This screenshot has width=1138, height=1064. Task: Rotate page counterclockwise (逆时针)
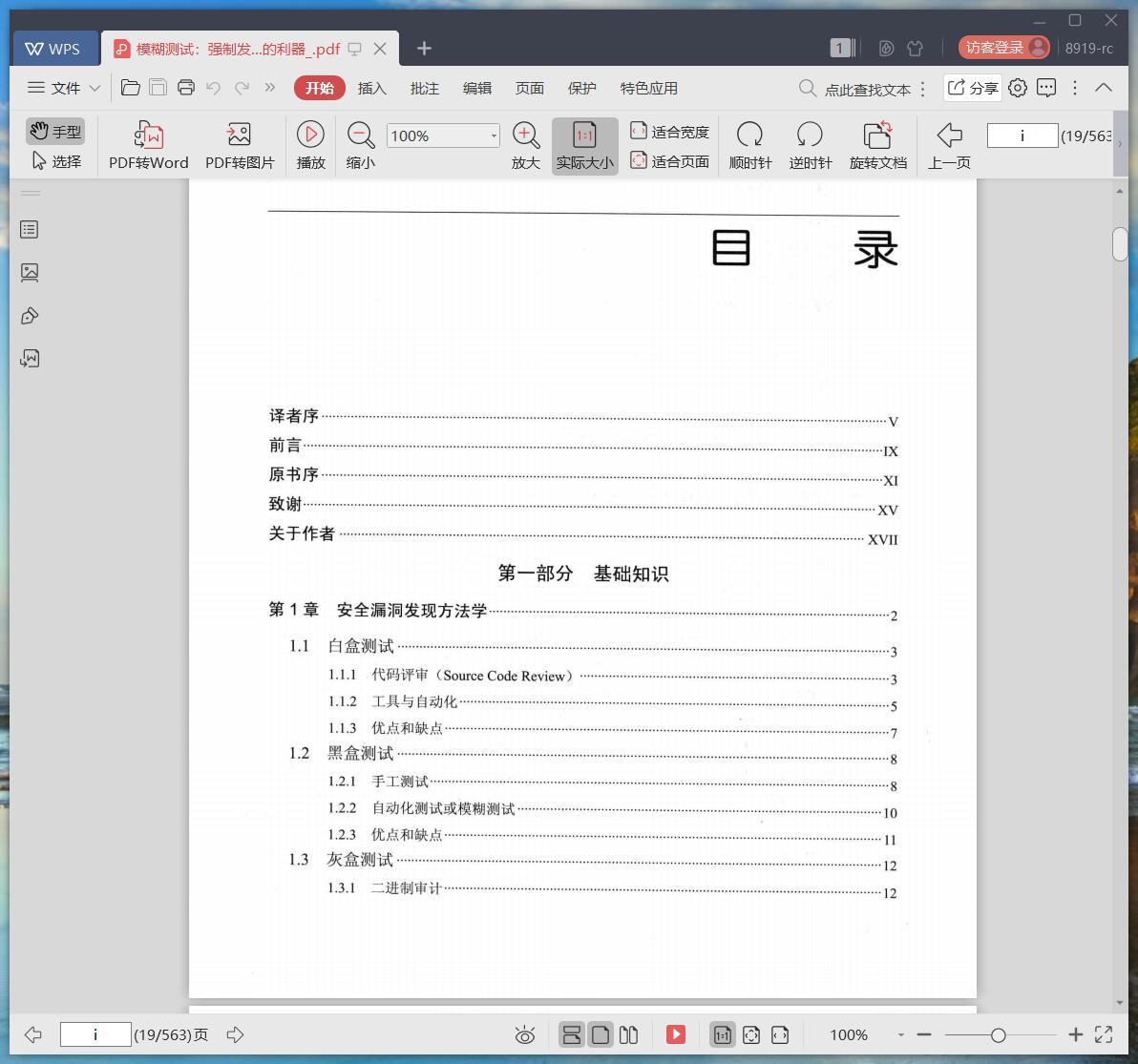(810, 146)
